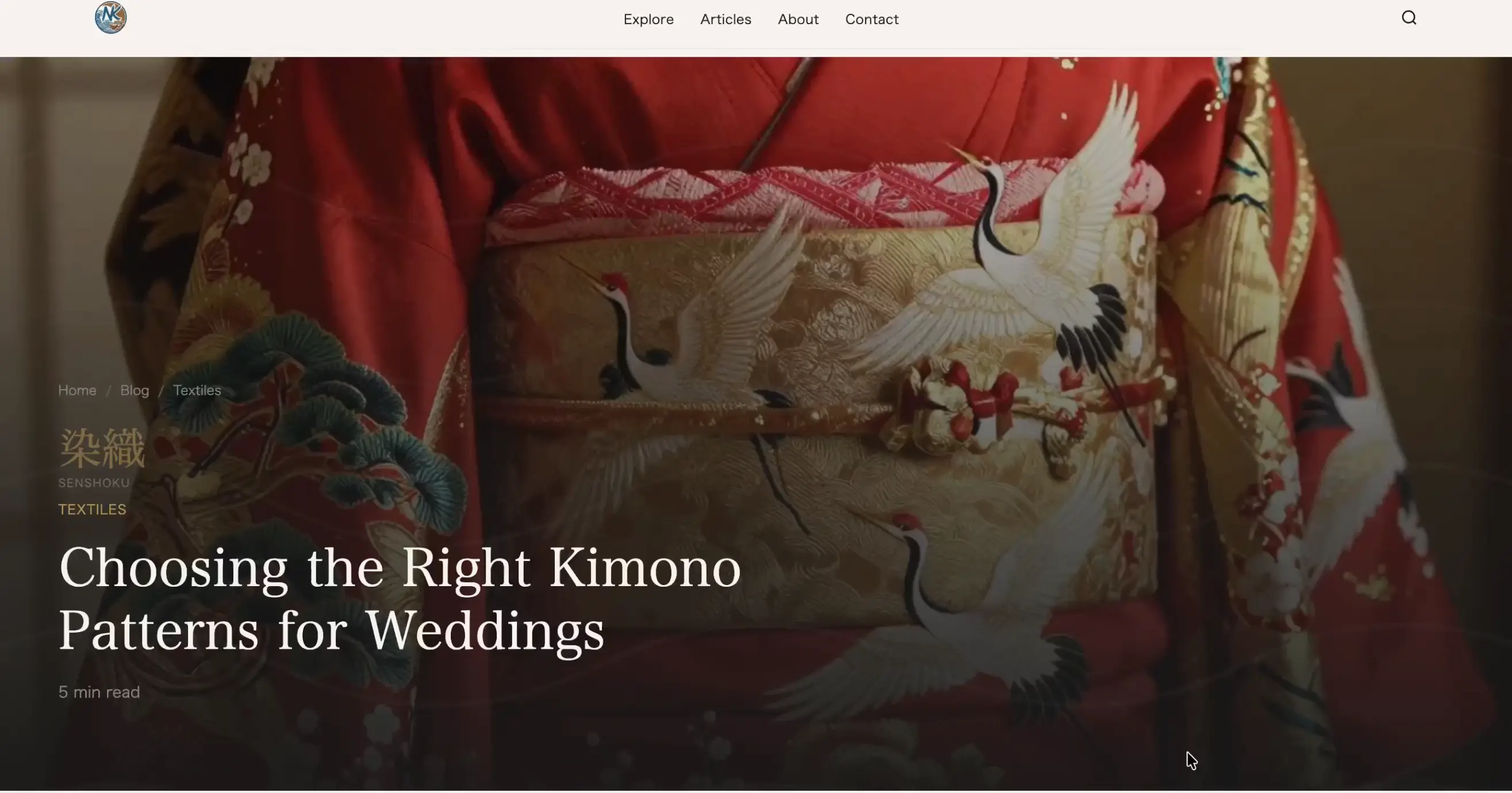Screen dimensions: 1512x793
Task: Click the slash between Home and Blog
Action: [x=109, y=391]
